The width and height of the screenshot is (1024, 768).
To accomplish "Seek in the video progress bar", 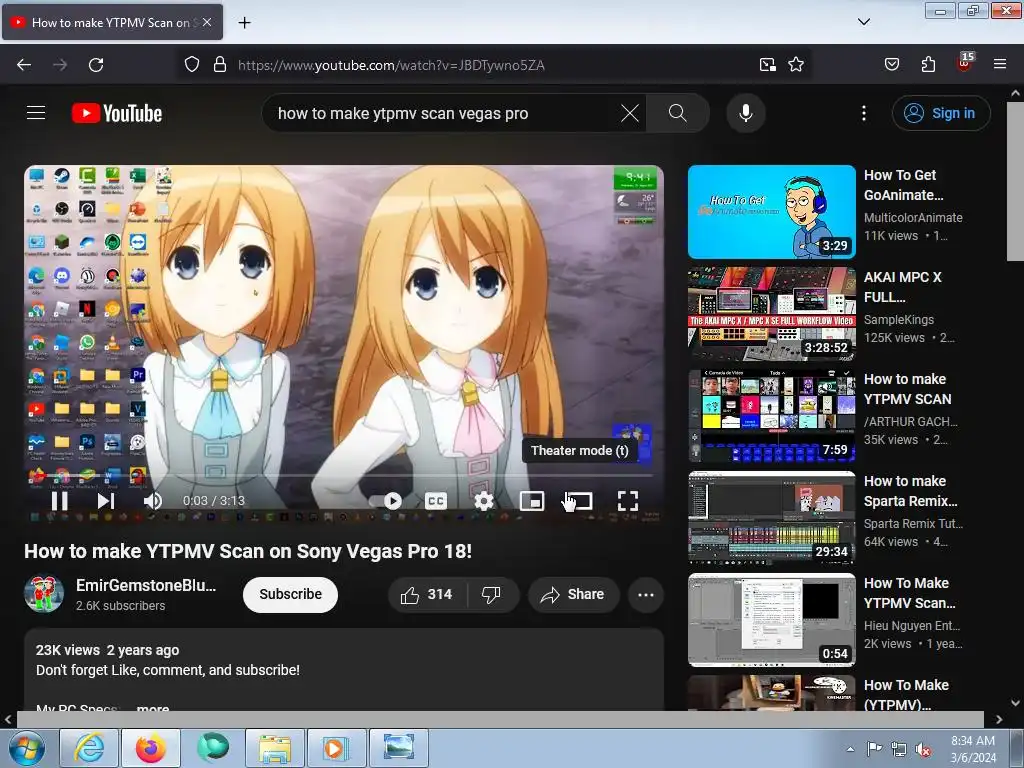I will click(344, 475).
